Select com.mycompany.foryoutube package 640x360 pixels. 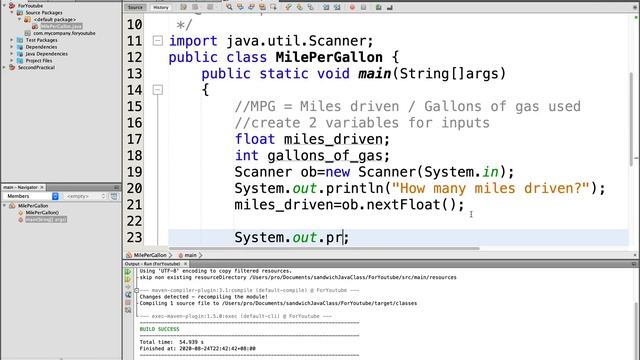click(64, 33)
